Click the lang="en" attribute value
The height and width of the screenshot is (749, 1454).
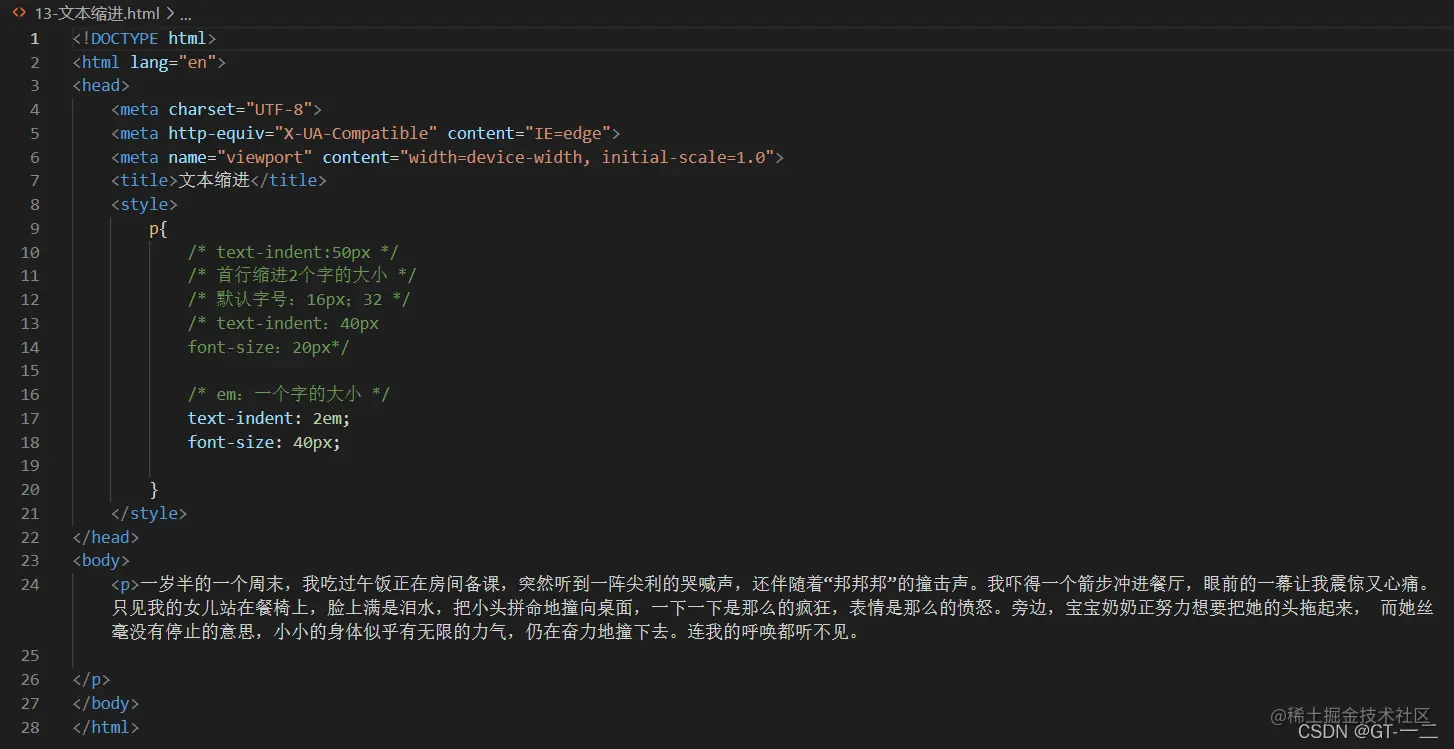(x=197, y=61)
